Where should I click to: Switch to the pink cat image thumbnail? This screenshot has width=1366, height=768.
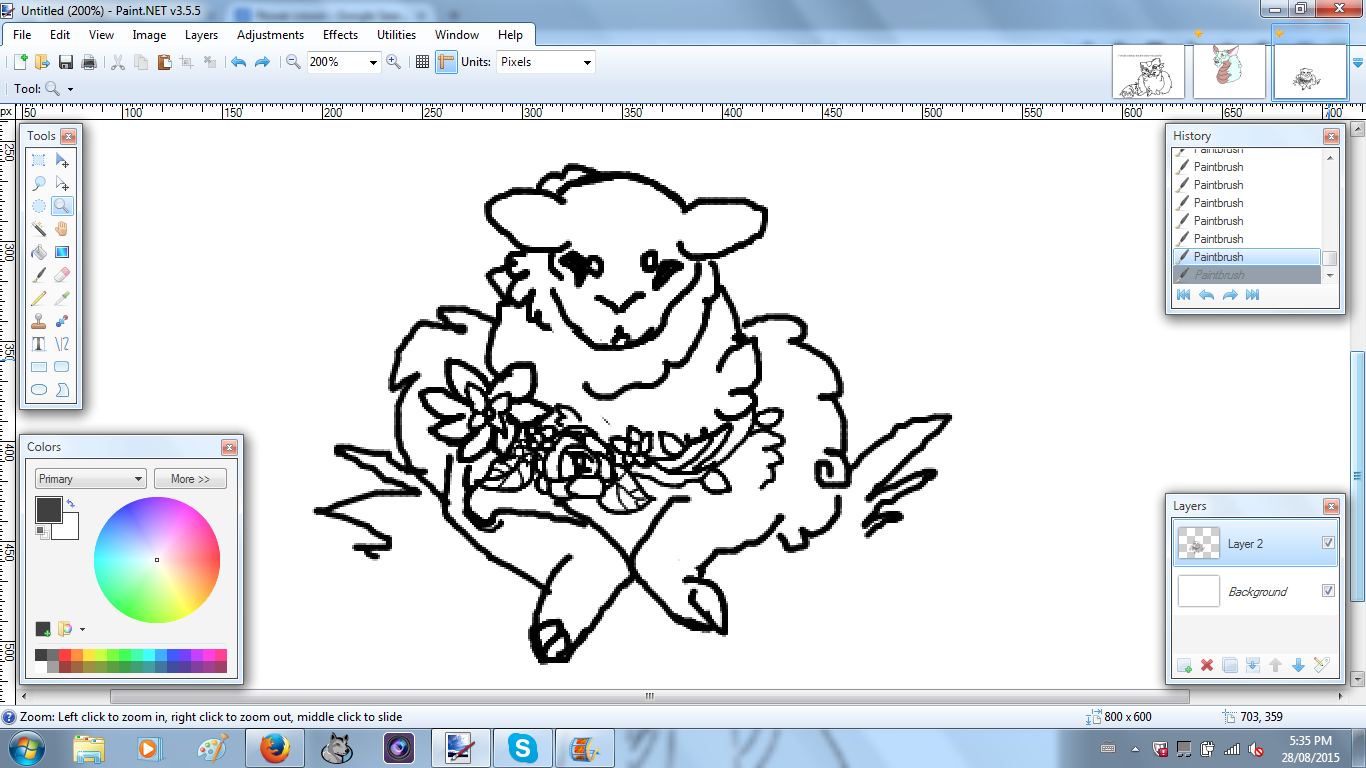click(1229, 71)
